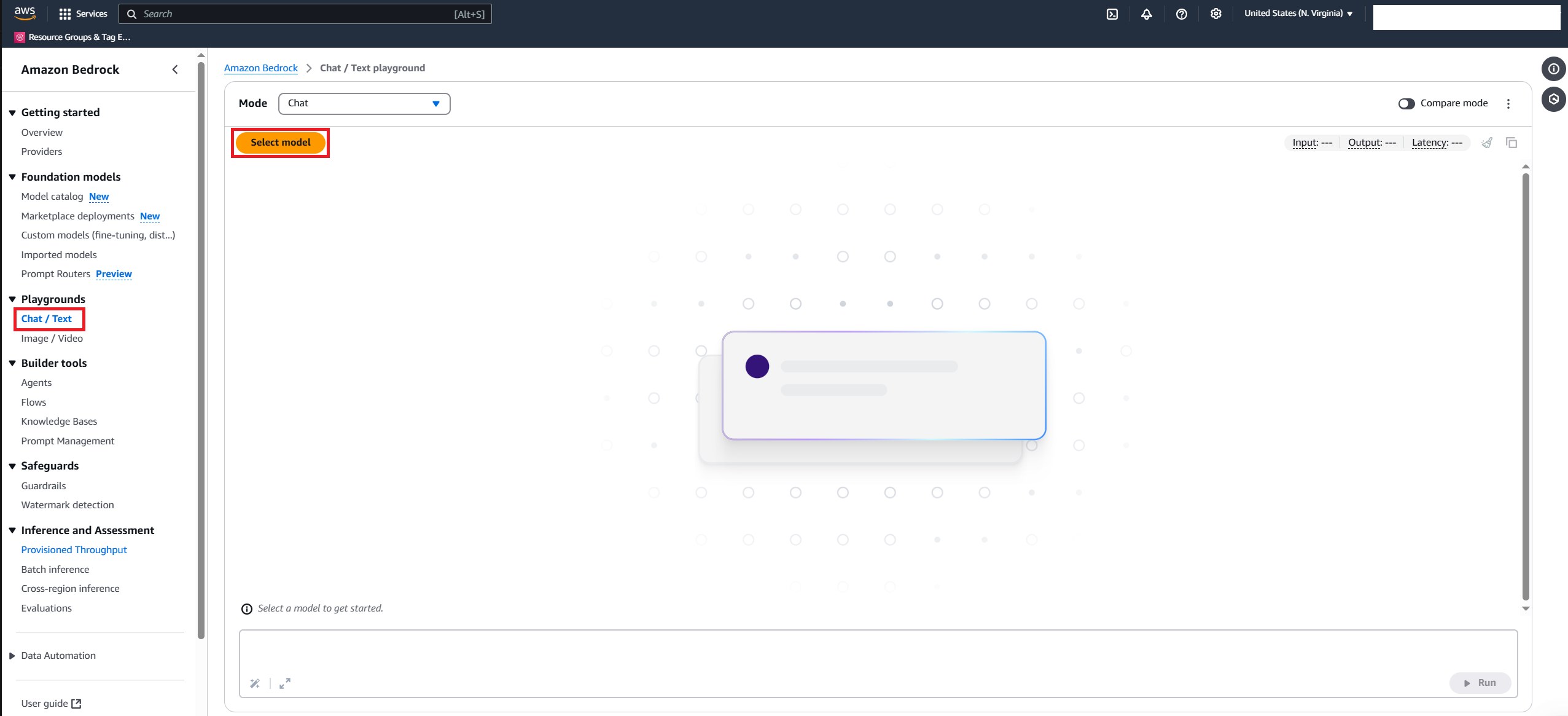The image size is (1568, 716).
Task: Follow the Amazon Bedrock breadcrumb link
Action: (261, 68)
